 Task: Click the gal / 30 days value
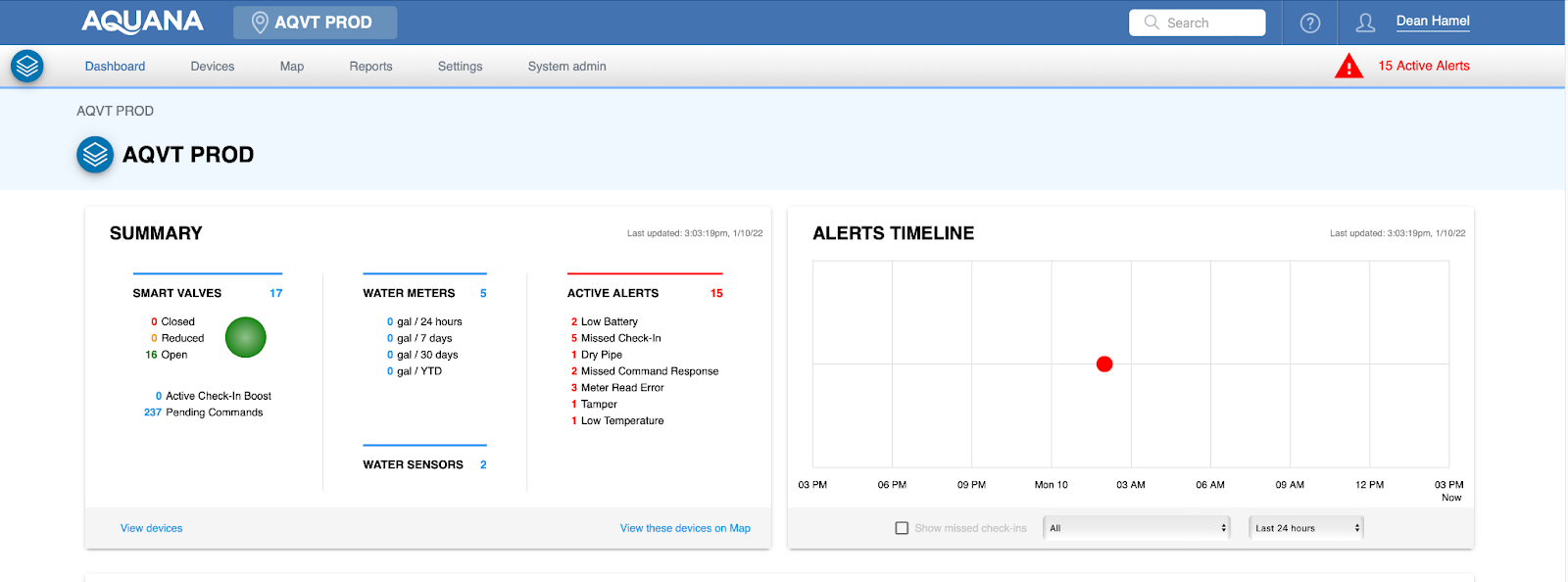pyautogui.click(x=422, y=355)
